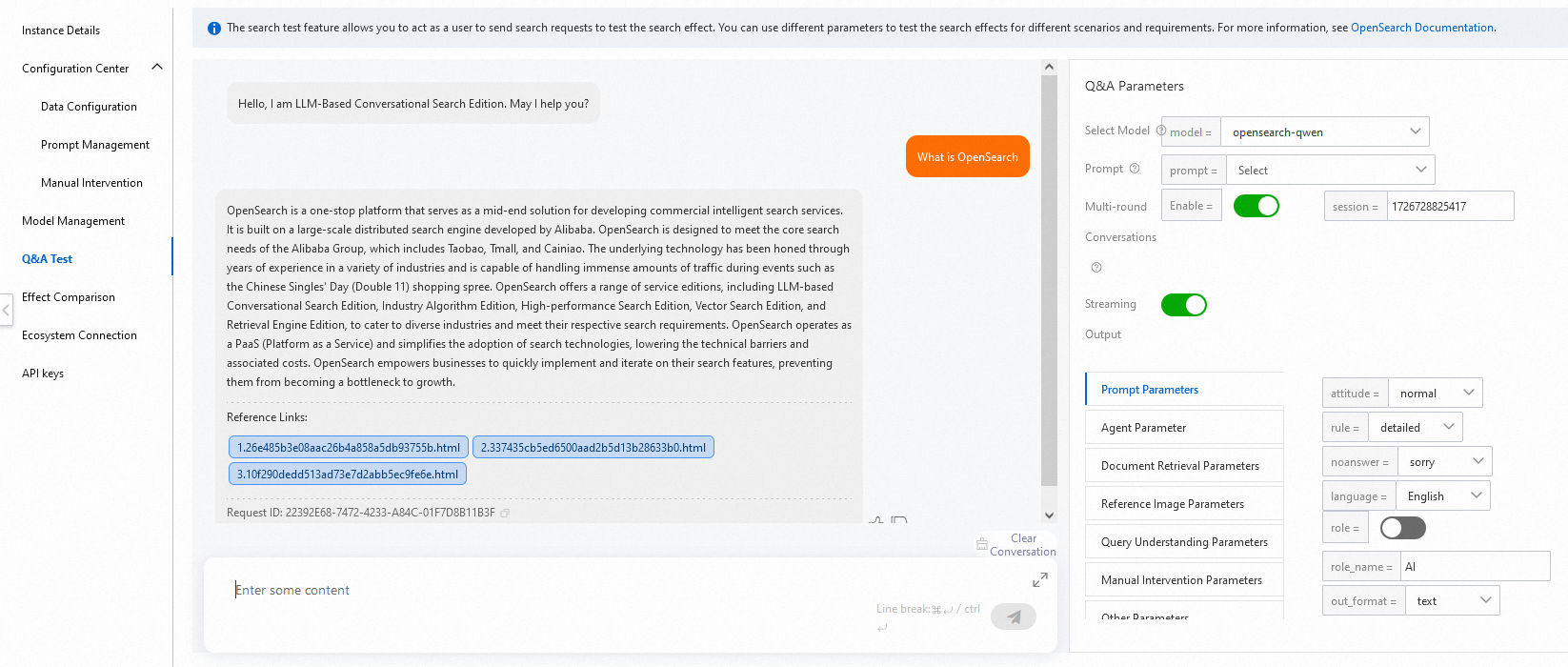1568x667 pixels.
Task: Click the session ID input field
Action: (x=1450, y=206)
